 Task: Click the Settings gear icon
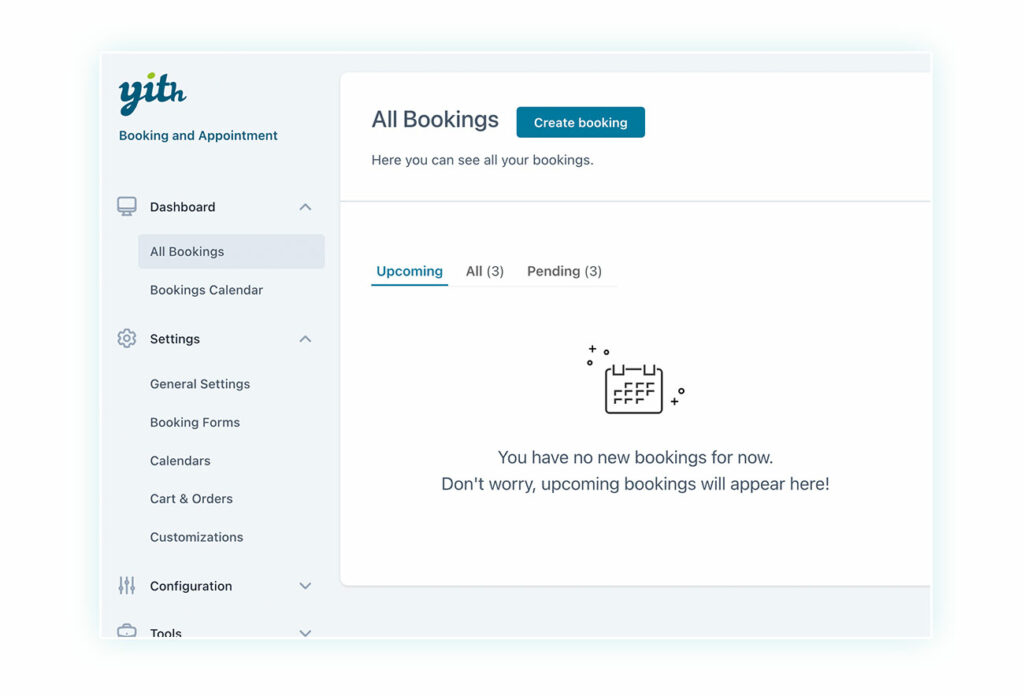127,339
